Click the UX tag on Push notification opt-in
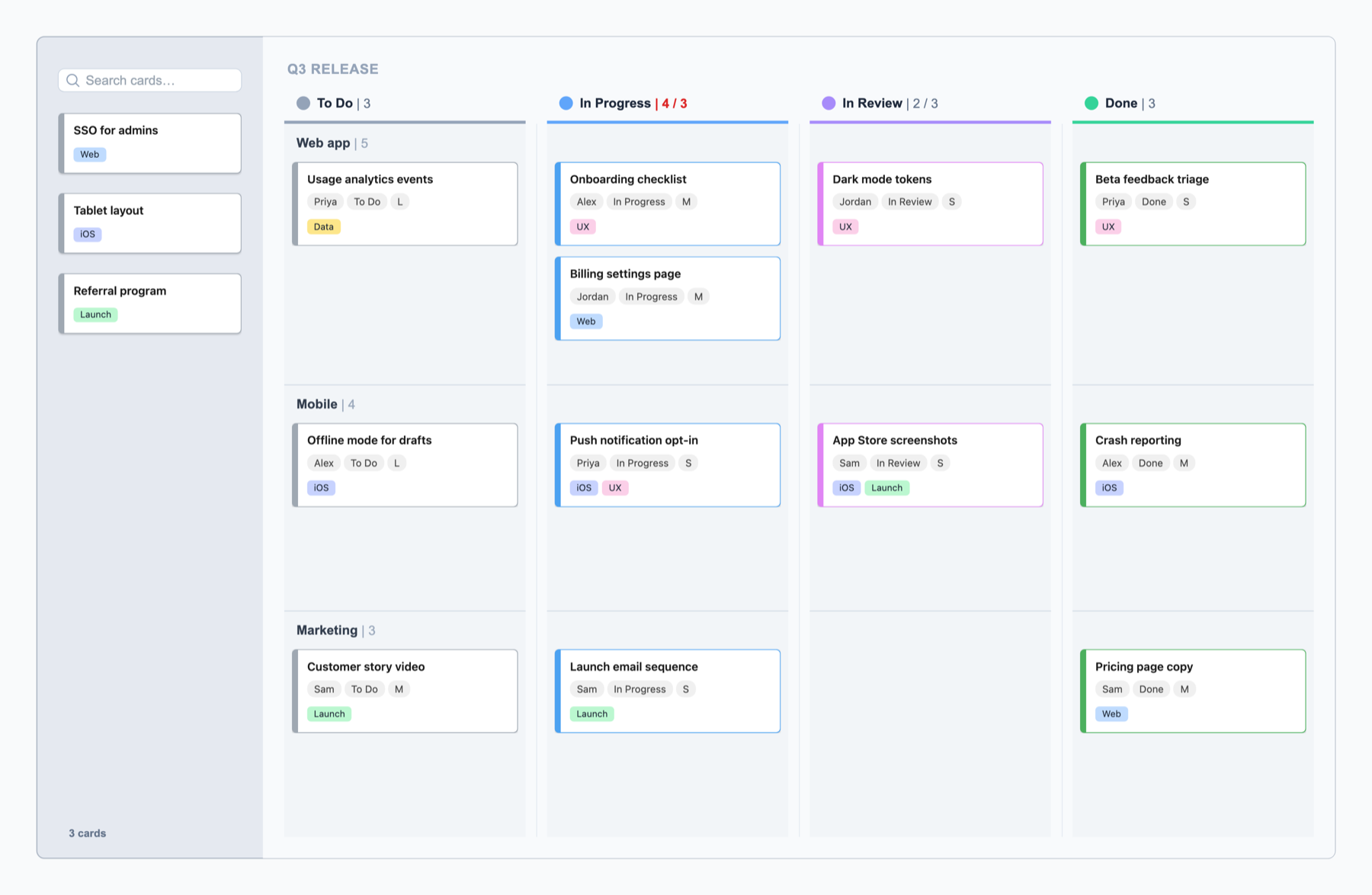This screenshot has height=895, width=1372. pos(615,488)
